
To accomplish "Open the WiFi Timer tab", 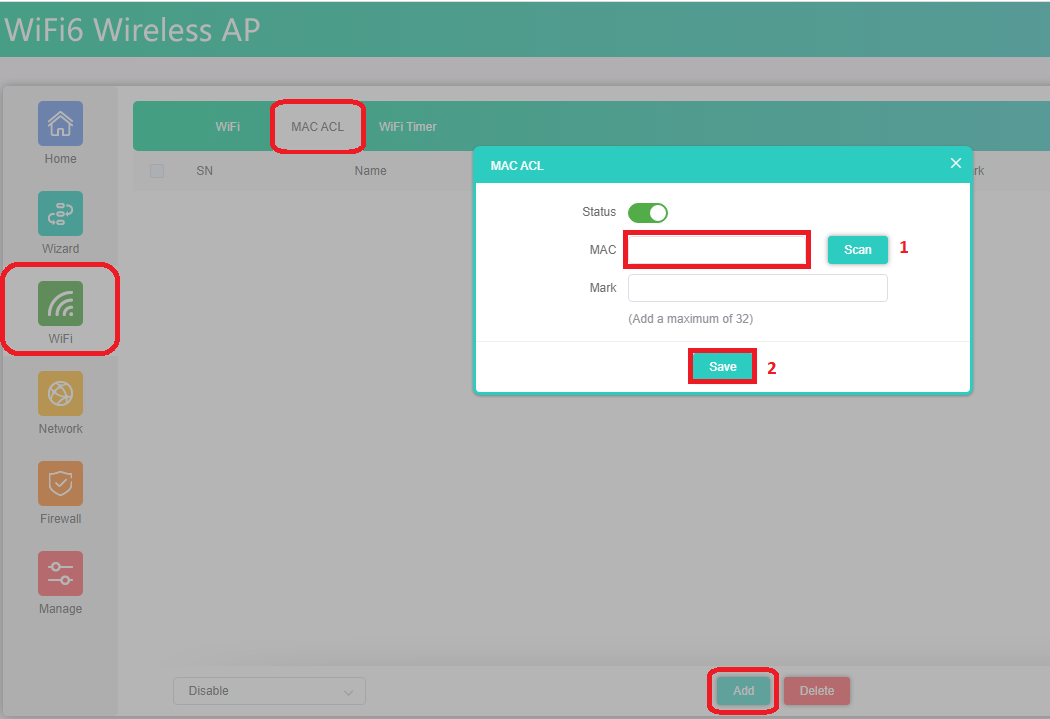I will tap(407, 127).
